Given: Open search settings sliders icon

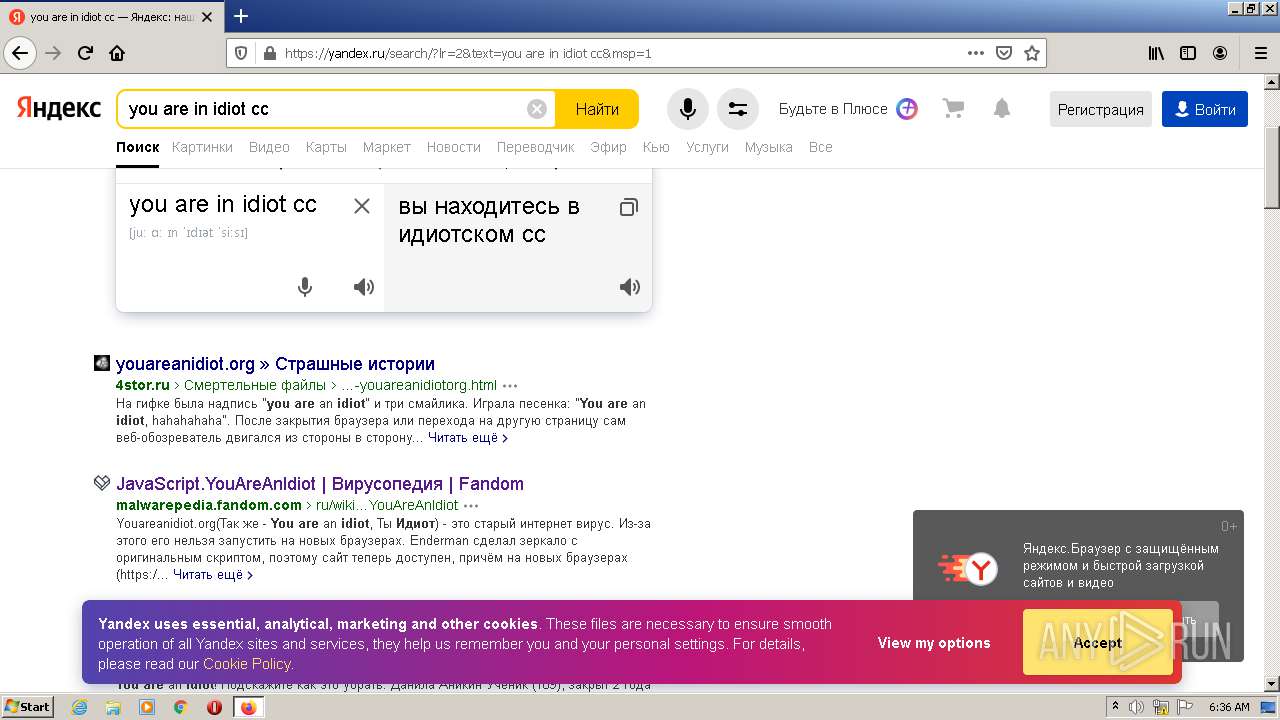Looking at the screenshot, I should (x=738, y=109).
